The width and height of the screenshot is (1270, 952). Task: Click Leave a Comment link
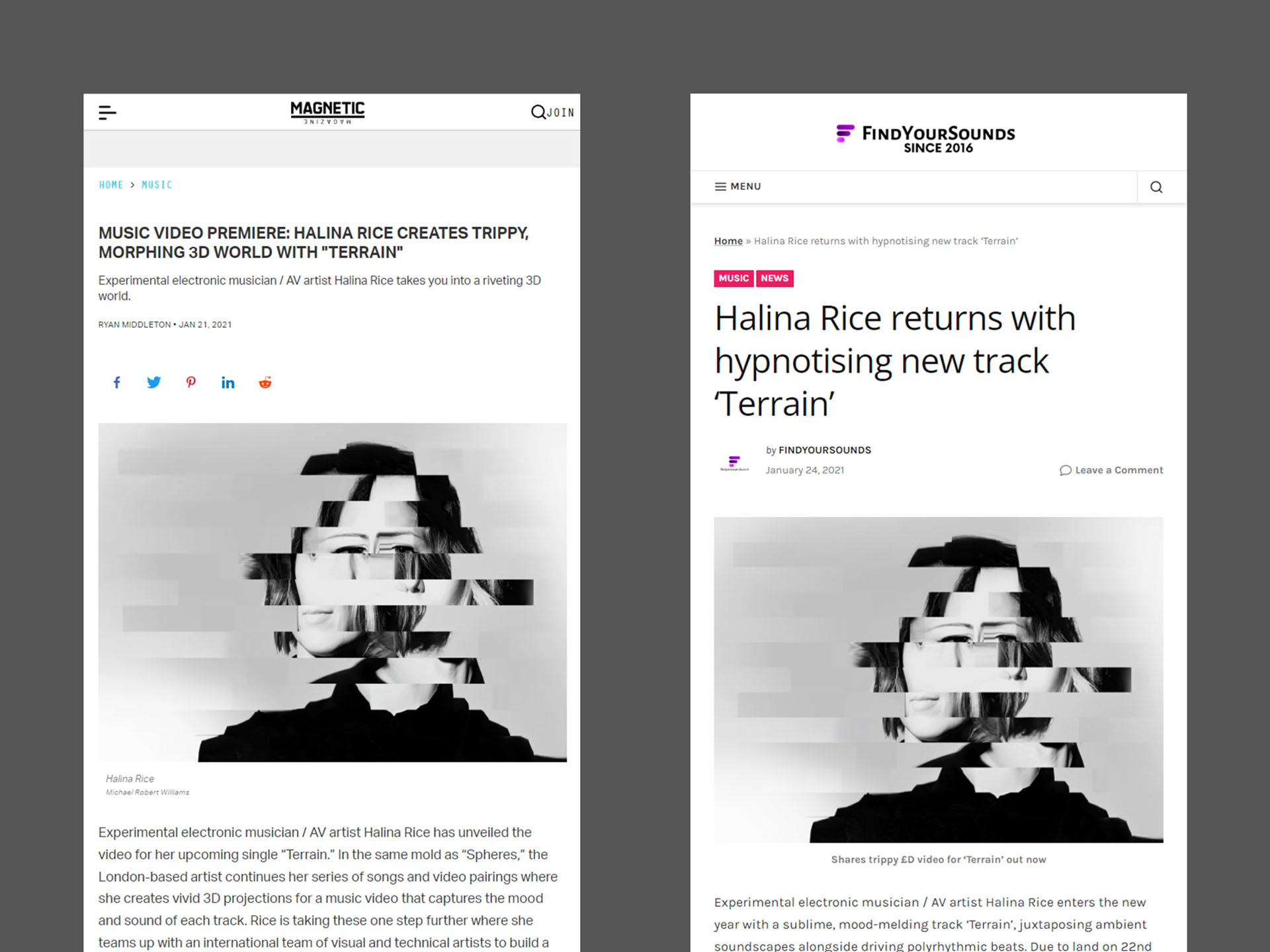click(1111, 470)
